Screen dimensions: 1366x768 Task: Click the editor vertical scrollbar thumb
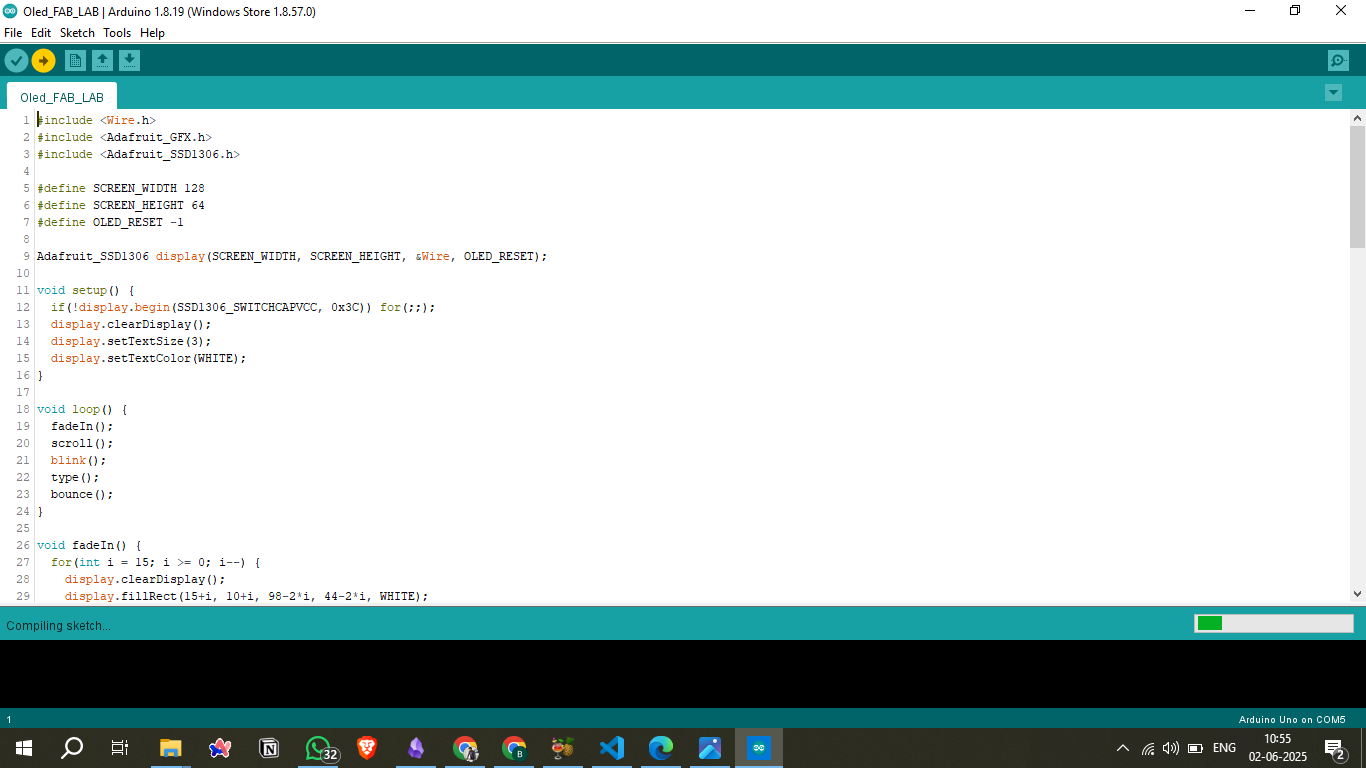(1357, 187)
